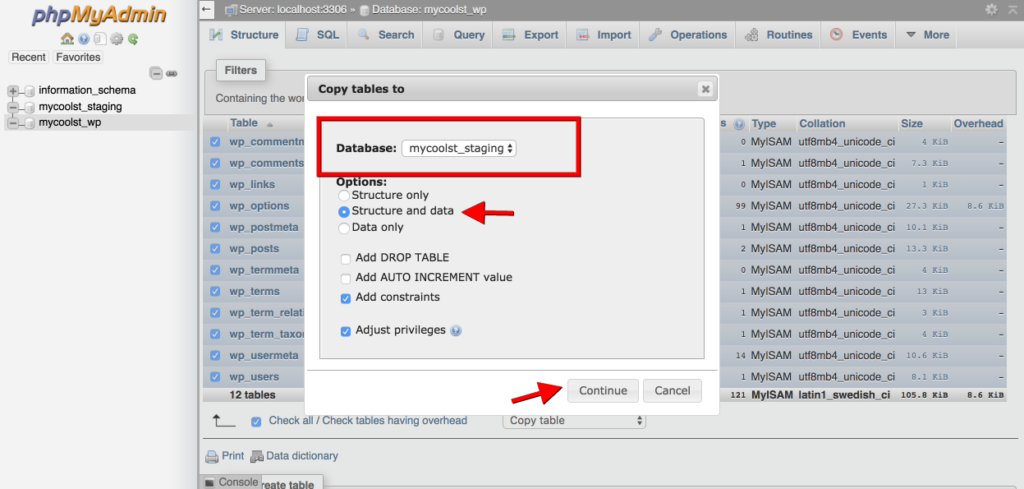The width and height of the screenshot is (1024, 489).
Task: Choose the Data only radio option
Action: tap(345, 227)
